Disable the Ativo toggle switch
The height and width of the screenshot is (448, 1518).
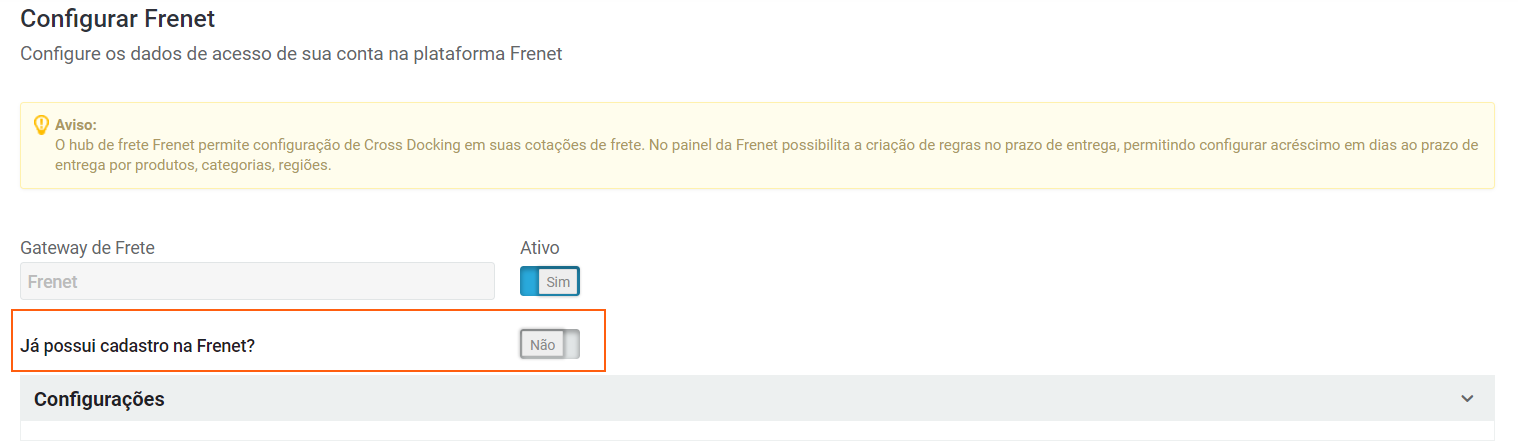coord(549,282)
